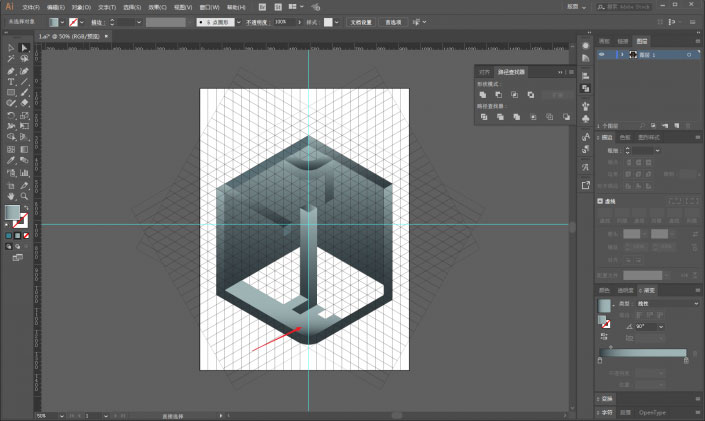
Task: Open gradient type 线性 dropdown
Action: [667, 304]
